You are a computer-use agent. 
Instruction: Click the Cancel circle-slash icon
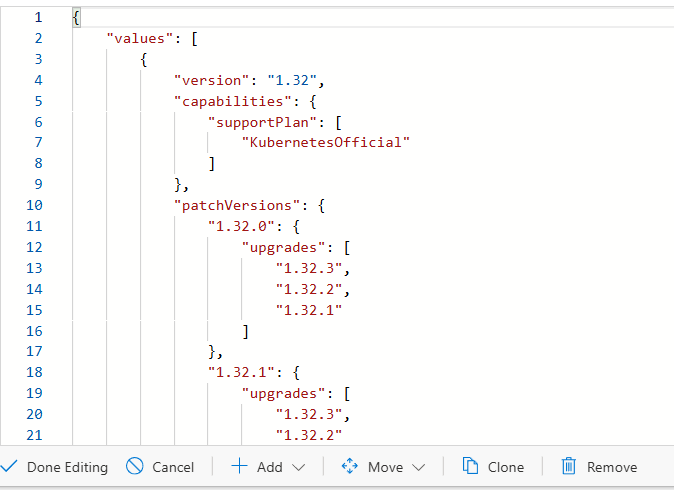click(135, 466)
